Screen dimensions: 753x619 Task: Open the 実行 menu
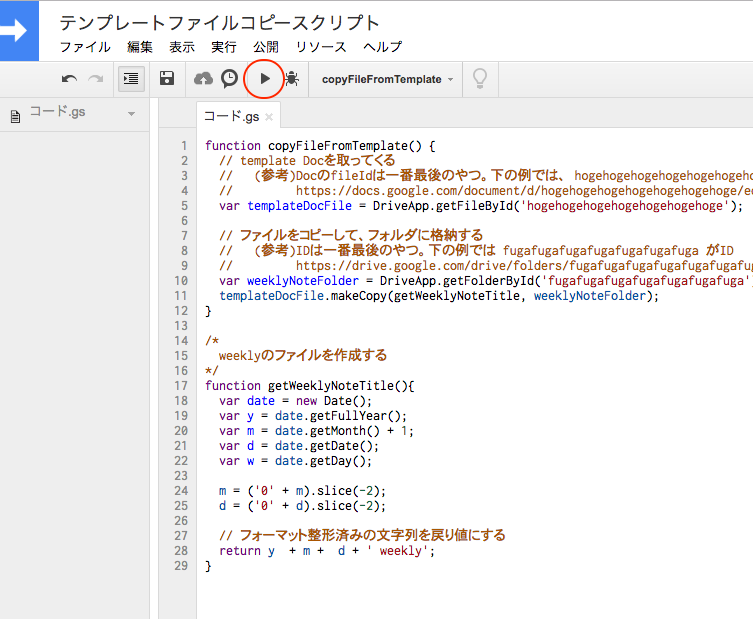(224, 47)
